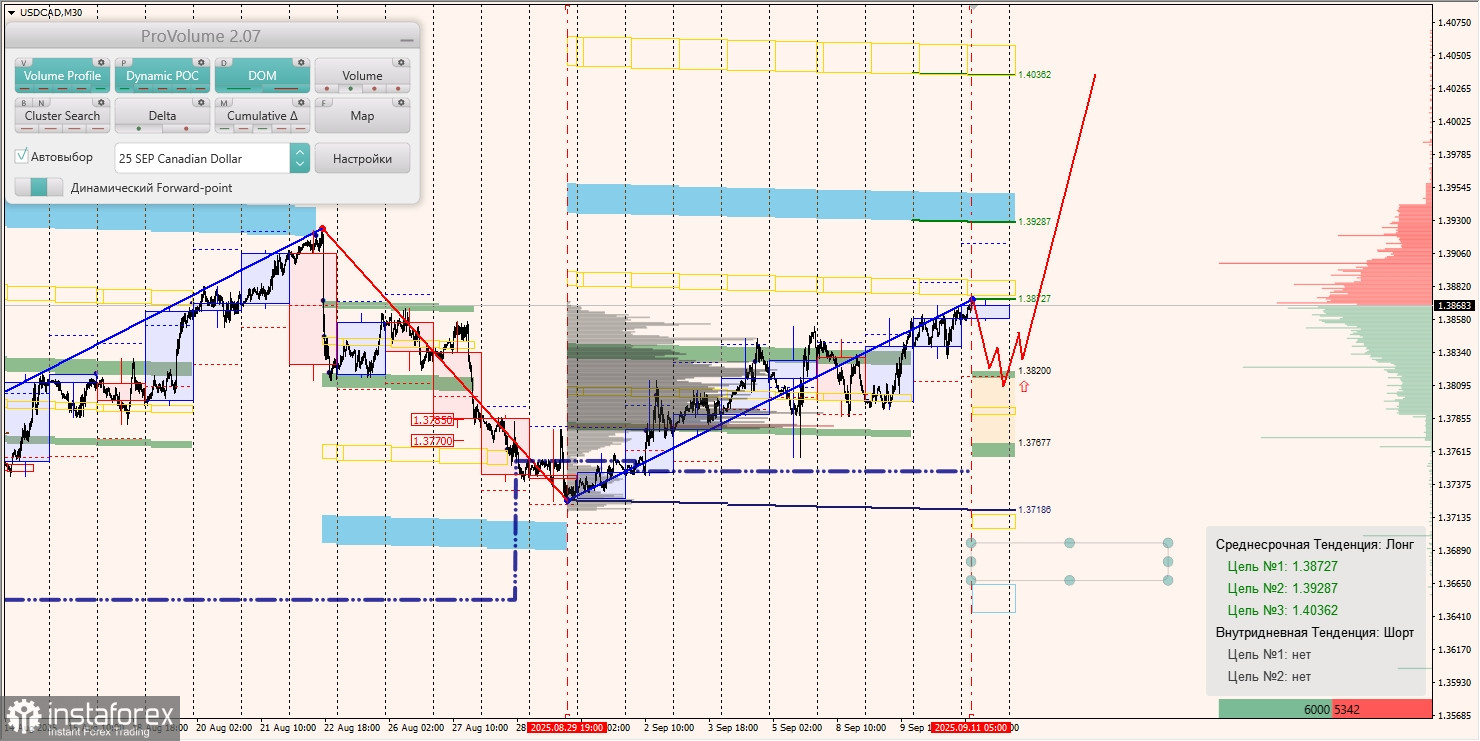Click Цель №1: 1.38727 in the info panel
This screenshot has height=741, width=1480.
1283,566
